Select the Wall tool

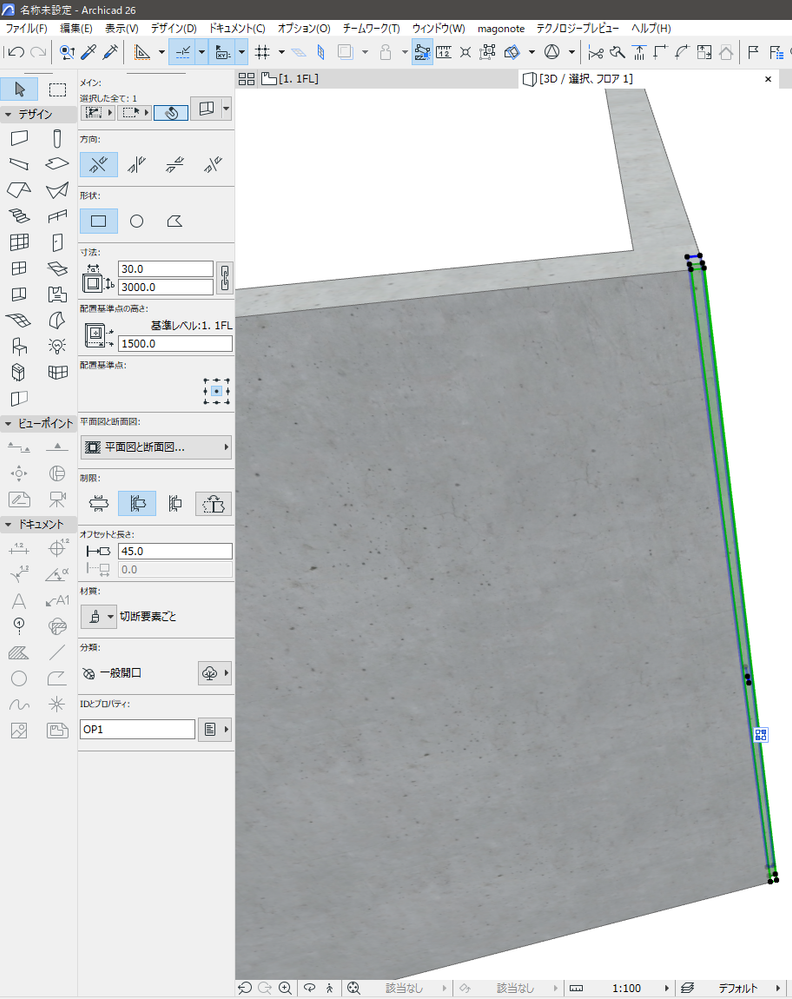[19, 138]
